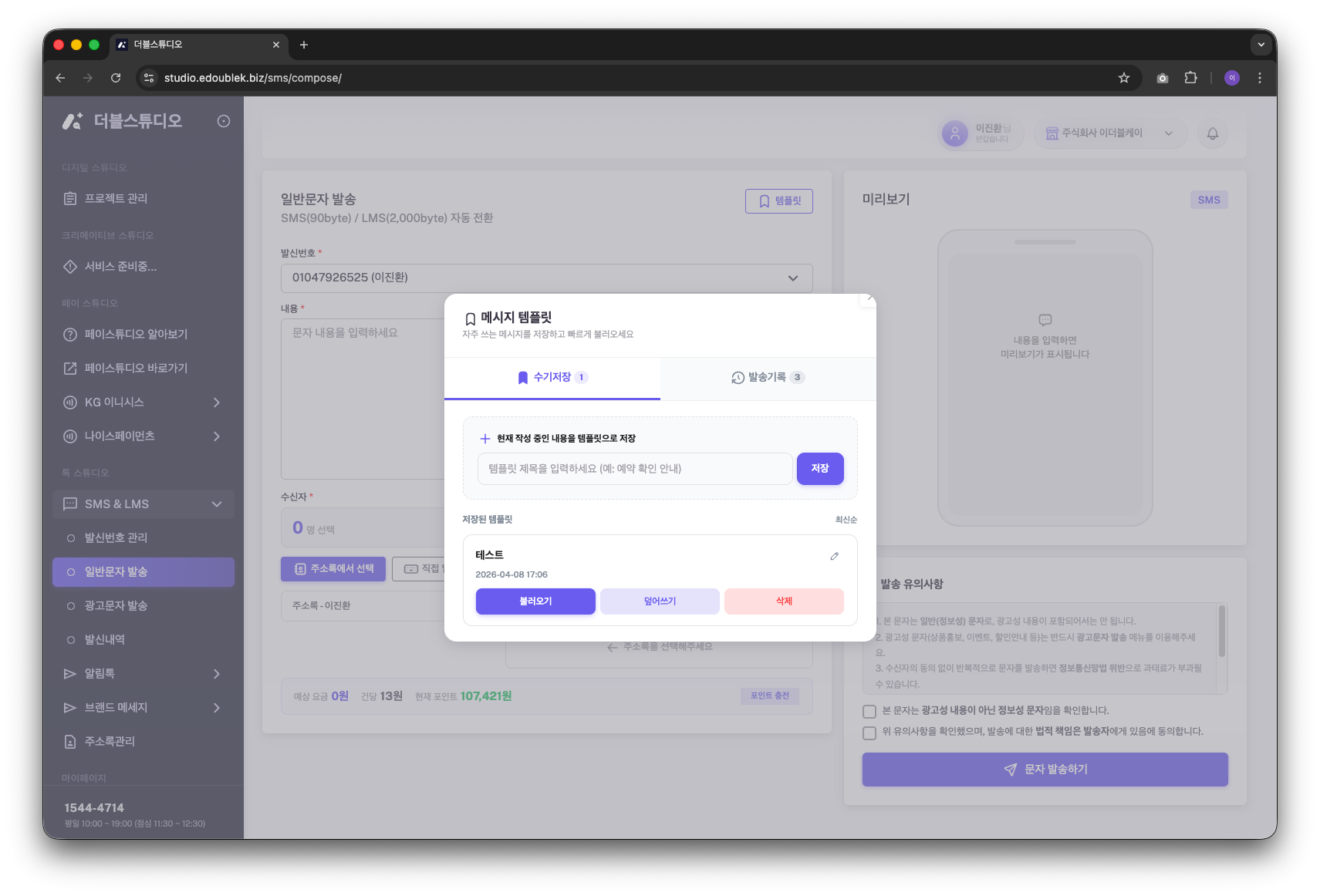Click the 주소록에서 선택 button
Screen dimensions: 1320x896
333,569
